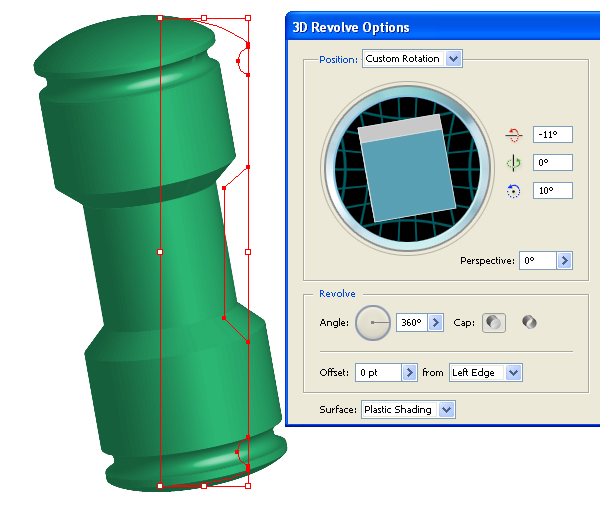Open the Plastic Shading surface dropdown
The image size is (600, 520).
[x=408, y=409]
